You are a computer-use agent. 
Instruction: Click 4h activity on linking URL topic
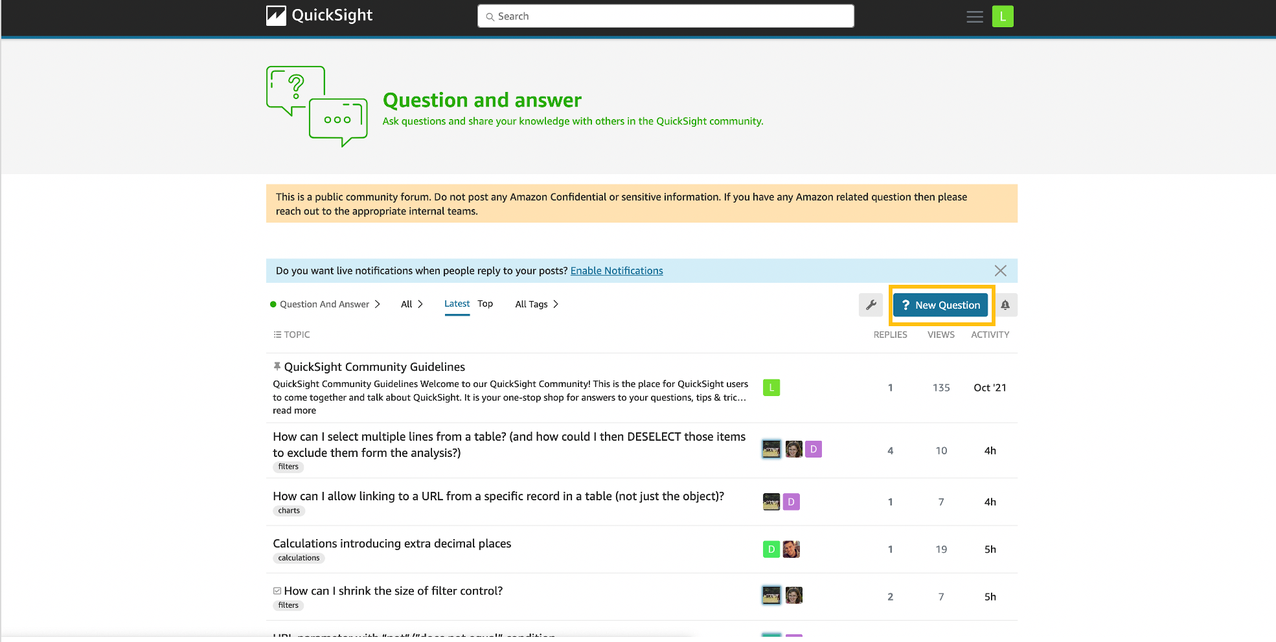(x=990, y=502)
